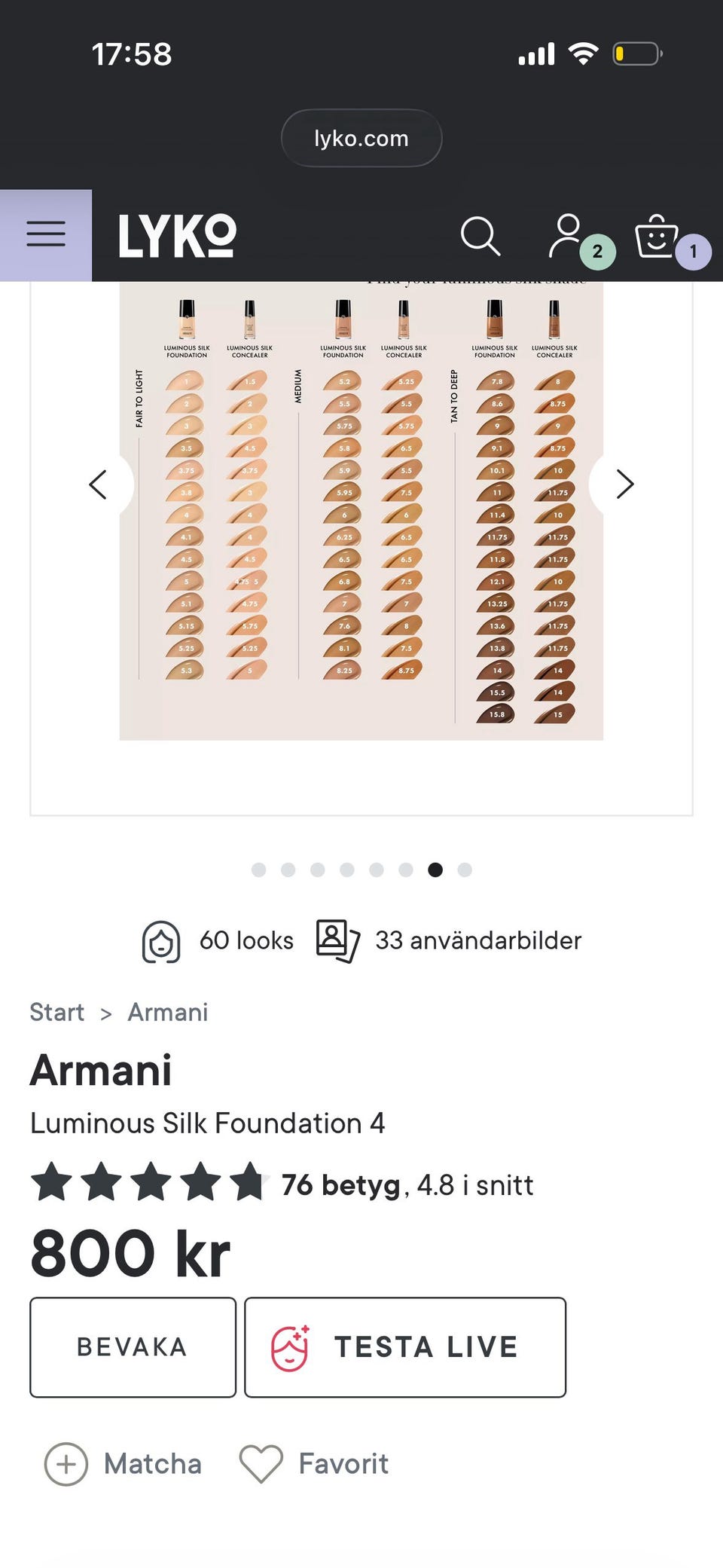The image size is (723, 1568).
Task: Tap the Matcha plus circle icon
Action: tap(66, 1463)
